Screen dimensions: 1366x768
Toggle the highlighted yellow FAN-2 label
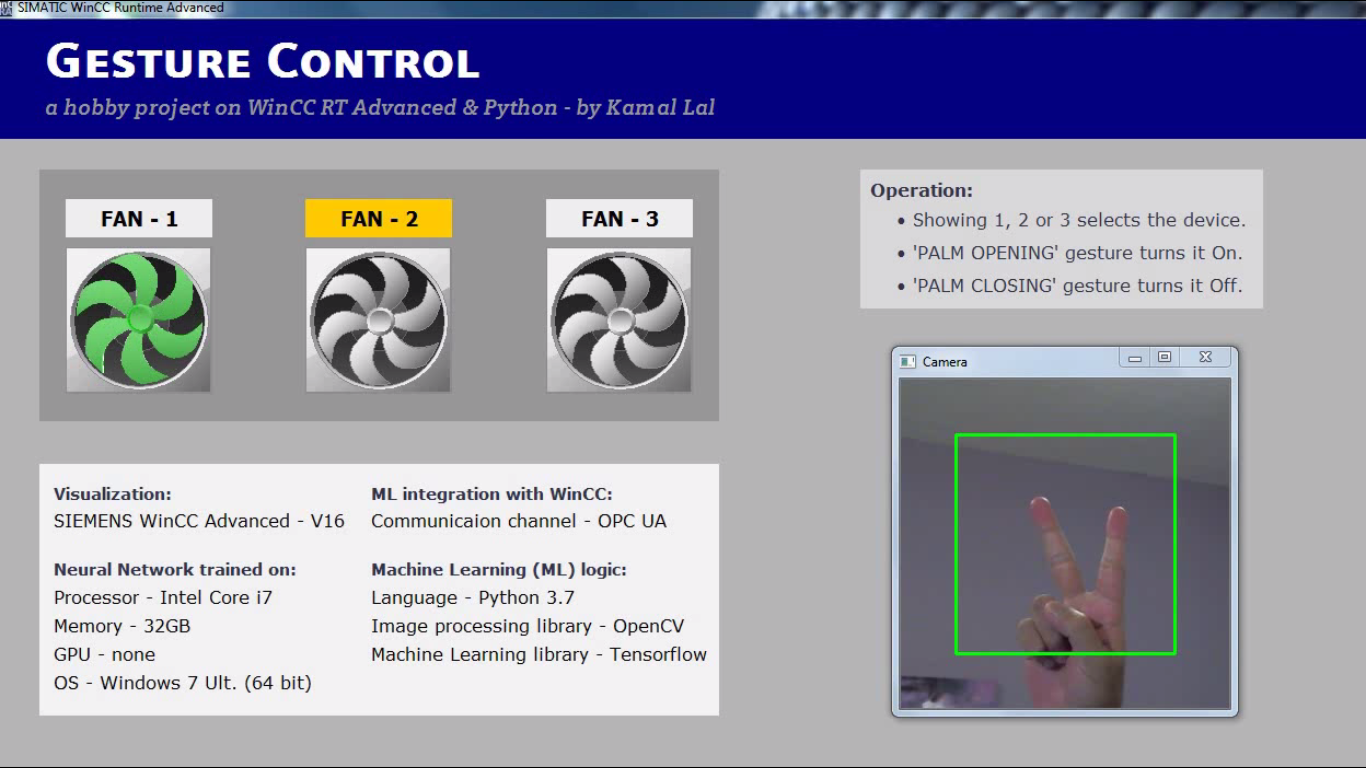[x=378, y=218]
